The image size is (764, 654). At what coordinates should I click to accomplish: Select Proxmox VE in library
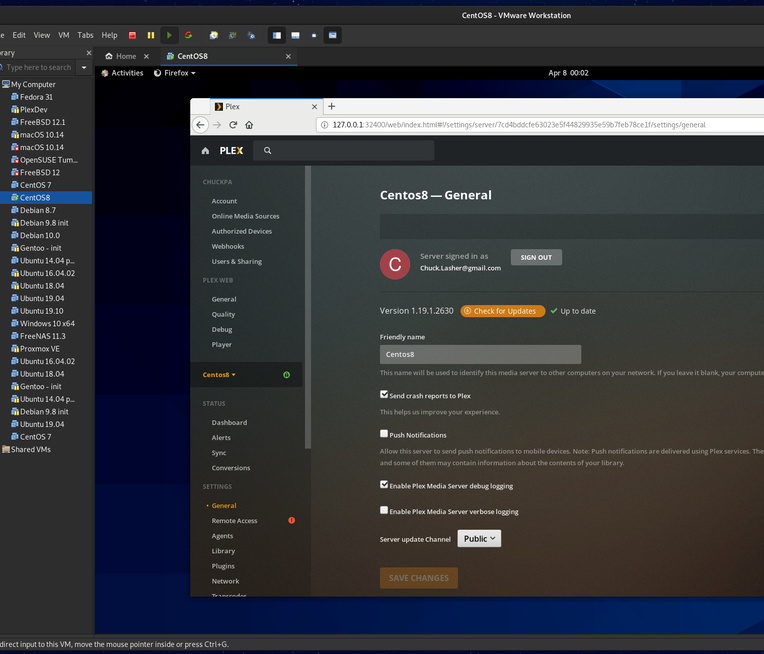pos(39,349)
